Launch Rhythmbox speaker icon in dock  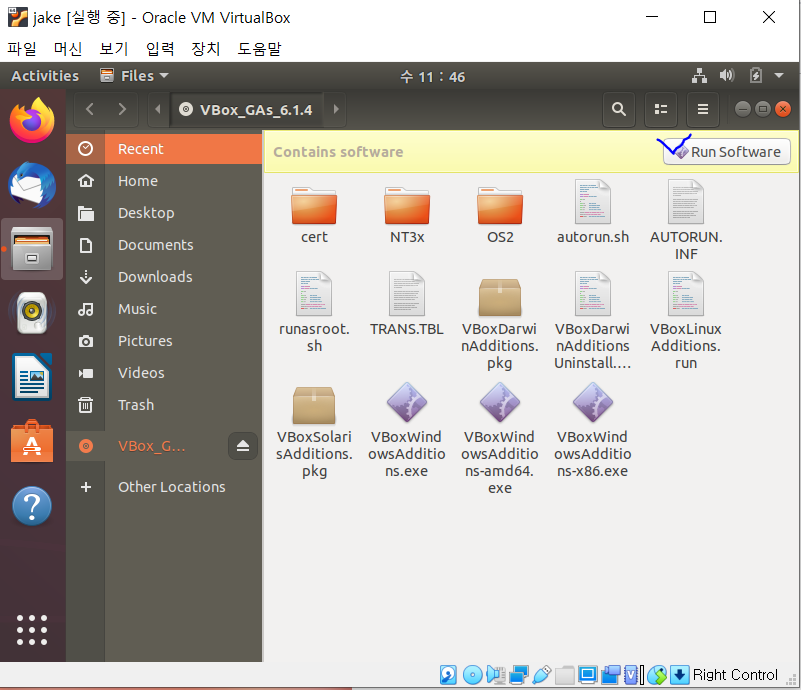coord(32,313)
